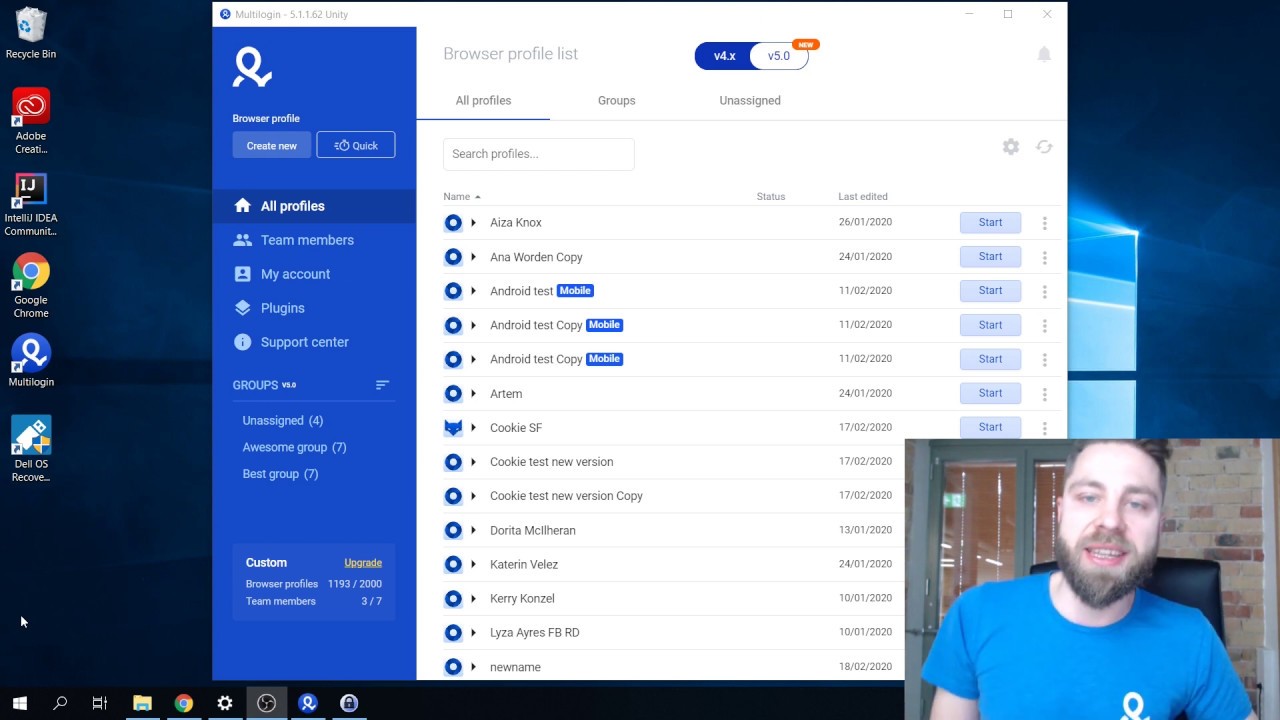Open OBS Studio from taskbar
The image size is (1280, 720).
266,703
